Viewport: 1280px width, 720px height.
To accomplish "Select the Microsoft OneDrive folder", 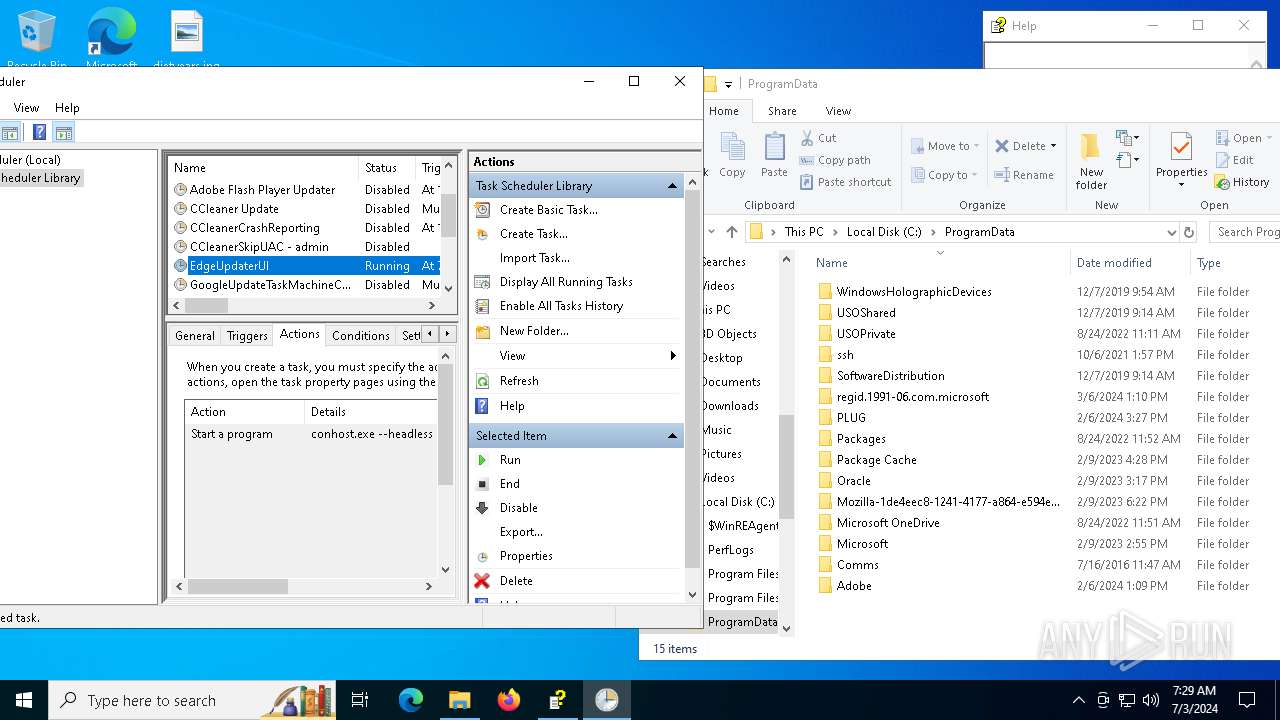I will pyautogui.click(x=888, y=523).
